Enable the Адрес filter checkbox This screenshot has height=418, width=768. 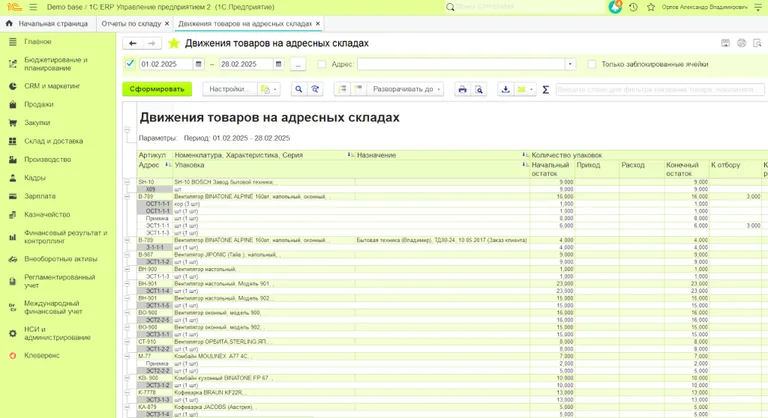click(321, 65)
